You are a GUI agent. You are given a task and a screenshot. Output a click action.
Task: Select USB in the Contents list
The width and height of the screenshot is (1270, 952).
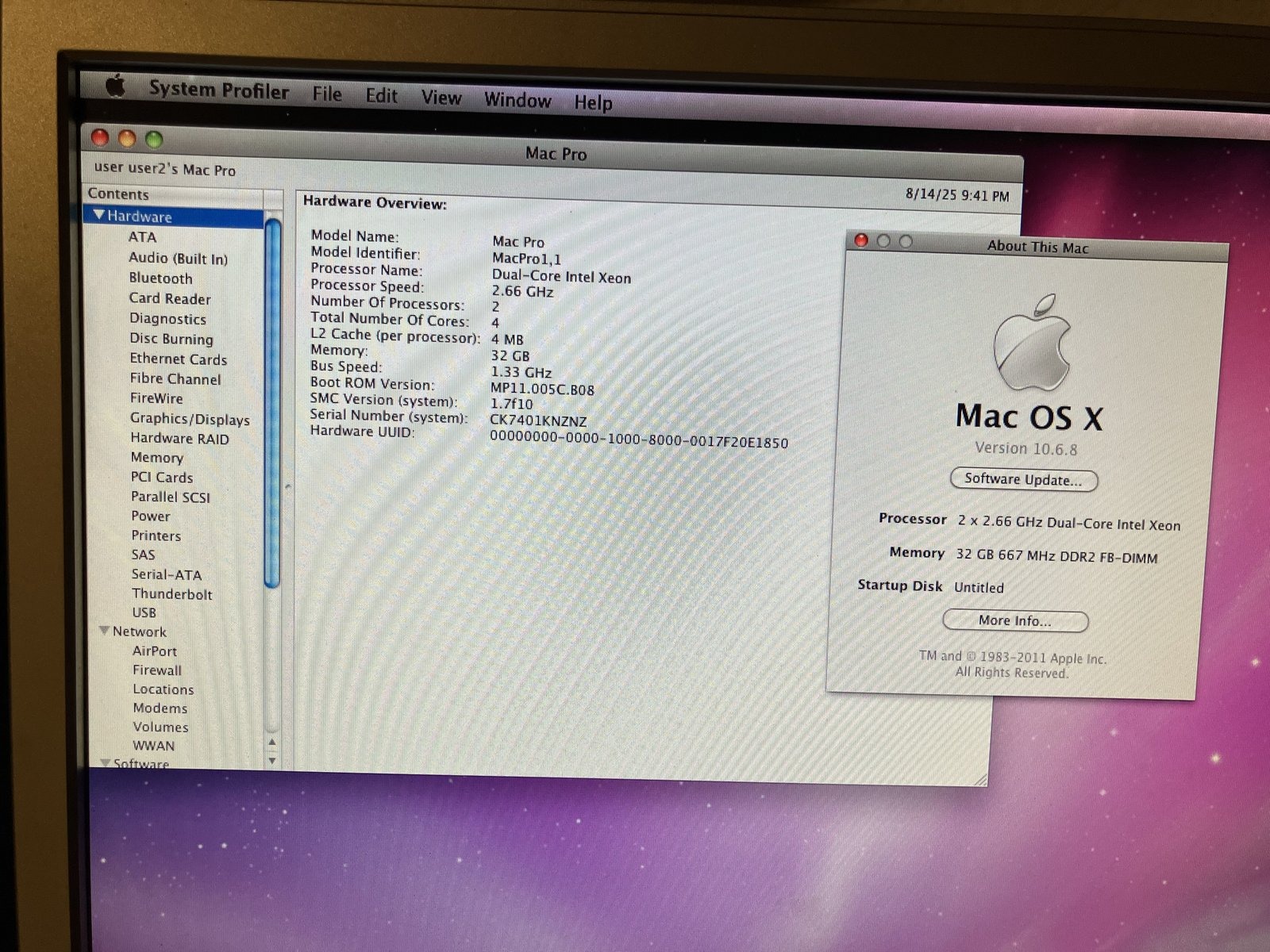click(x=144, y=612)
